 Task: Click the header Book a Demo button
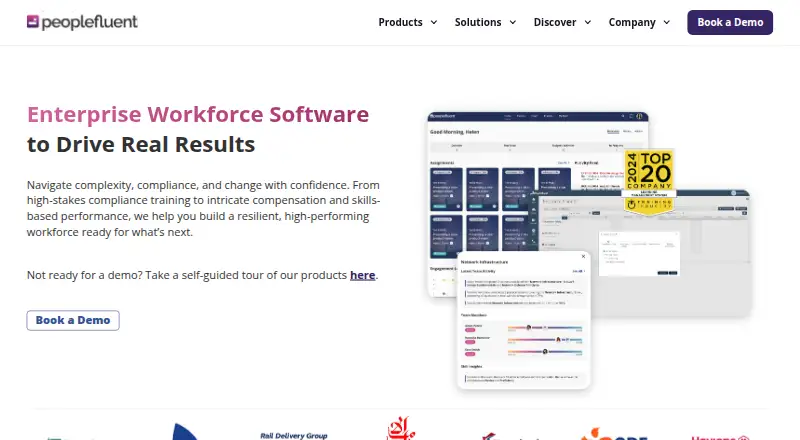point(730,22)
